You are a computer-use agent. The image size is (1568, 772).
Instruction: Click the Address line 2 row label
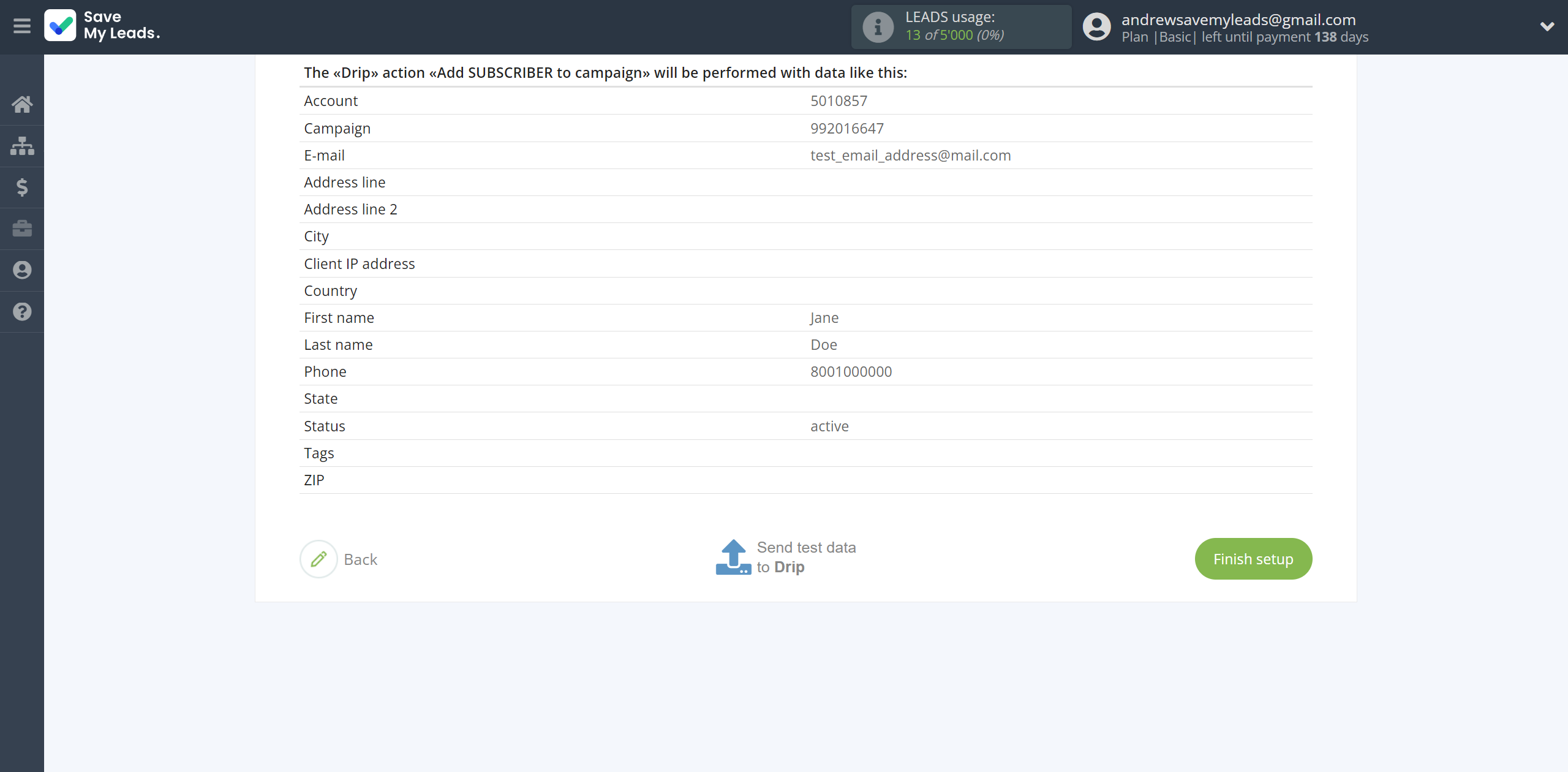click(351, 210)
